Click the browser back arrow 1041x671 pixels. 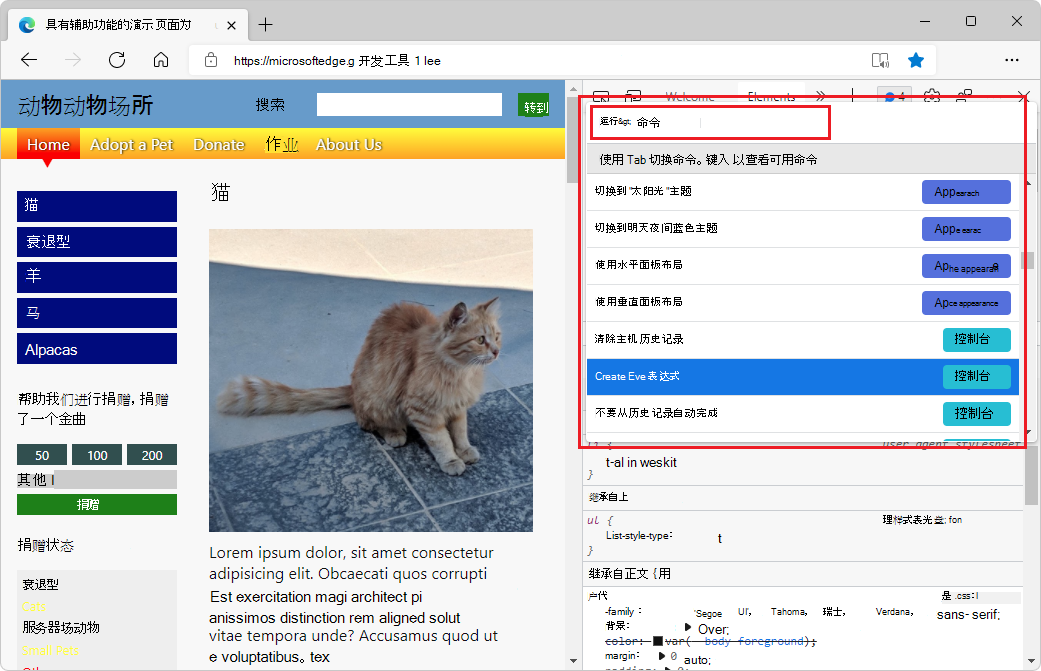click(x=29, y=60)
